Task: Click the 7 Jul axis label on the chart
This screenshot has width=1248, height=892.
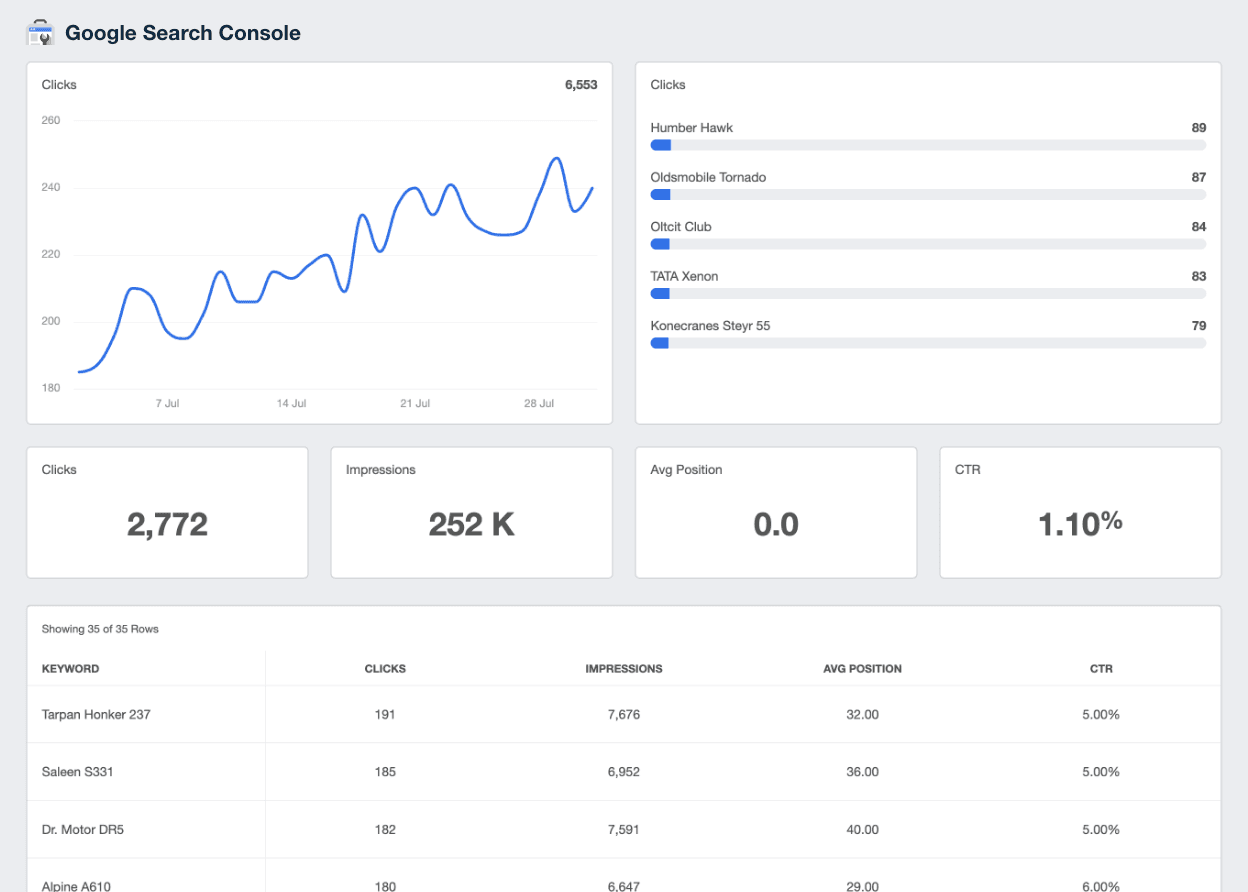Action: [167, 403]
